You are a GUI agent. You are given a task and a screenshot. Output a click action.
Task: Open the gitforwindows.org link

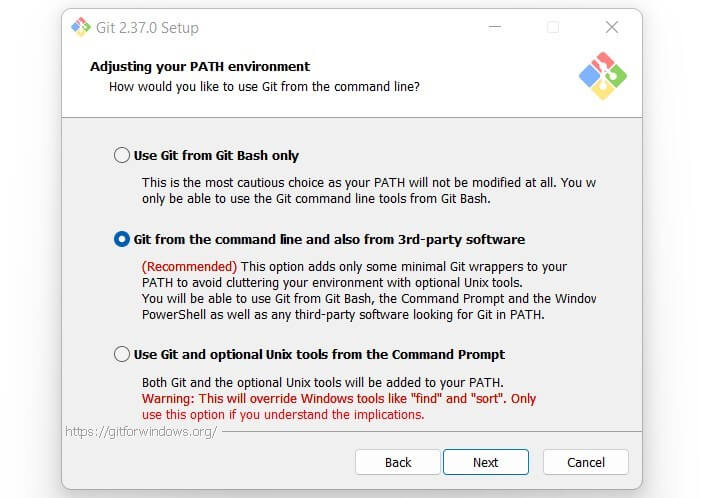(141, 432)
